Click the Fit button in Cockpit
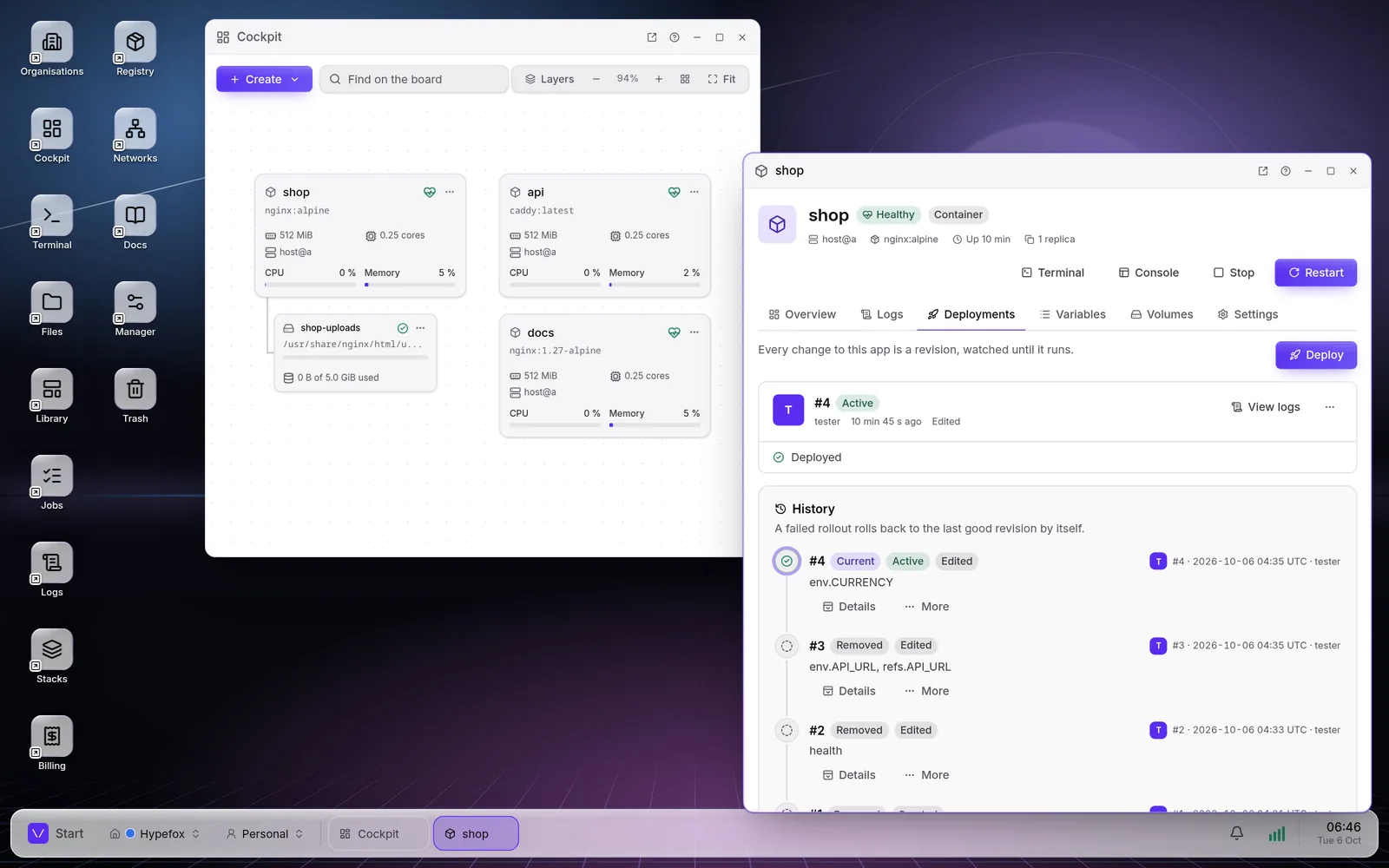 click(x=721, y=79)
